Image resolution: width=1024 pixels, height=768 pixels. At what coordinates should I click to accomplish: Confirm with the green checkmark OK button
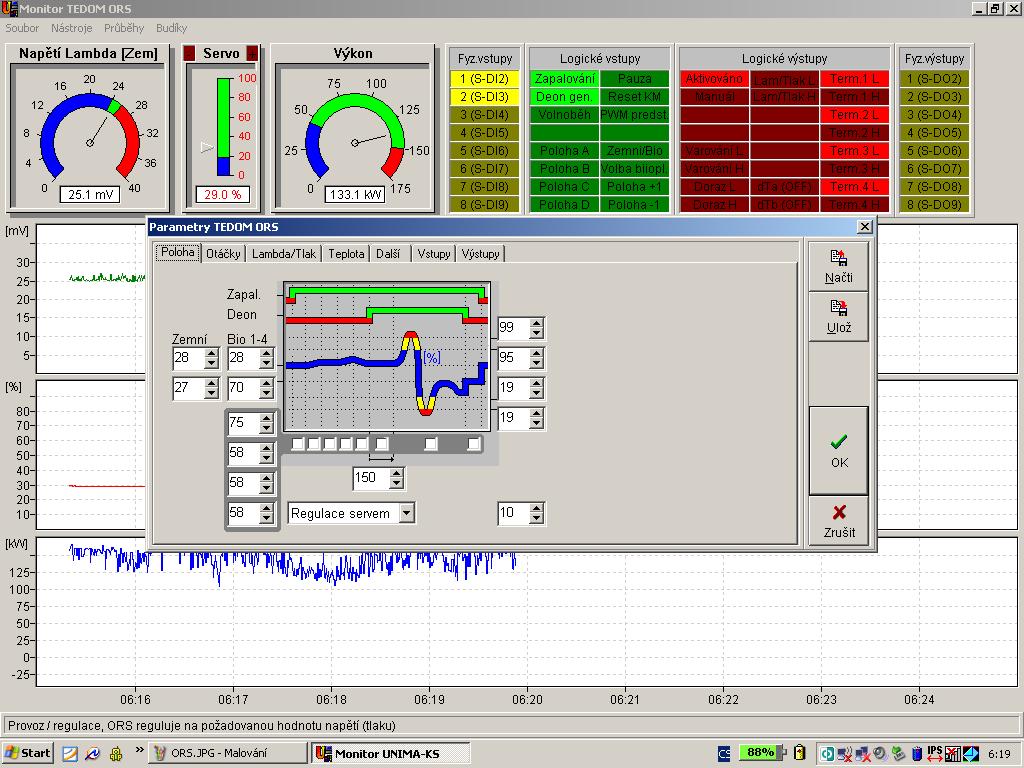pyautogui.click(x=838, y=450)
